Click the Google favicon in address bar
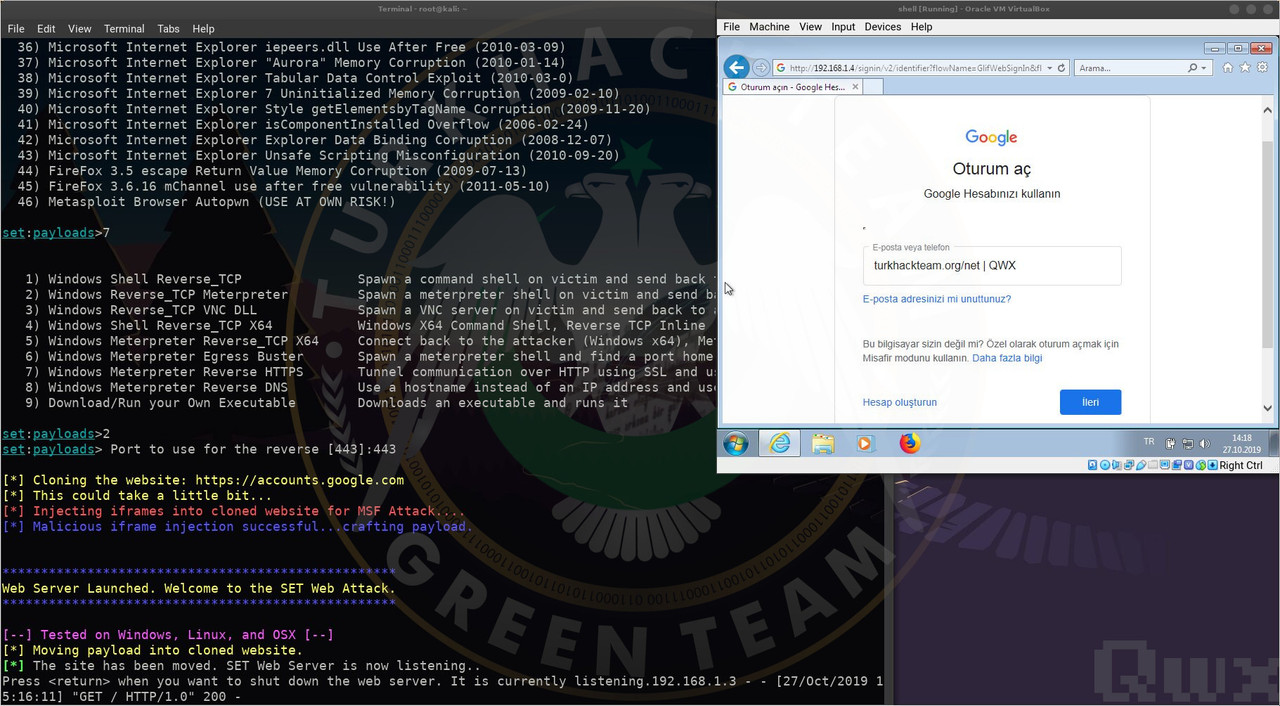The width and height of the screenshot is (1280, 706). coord(780,68)
